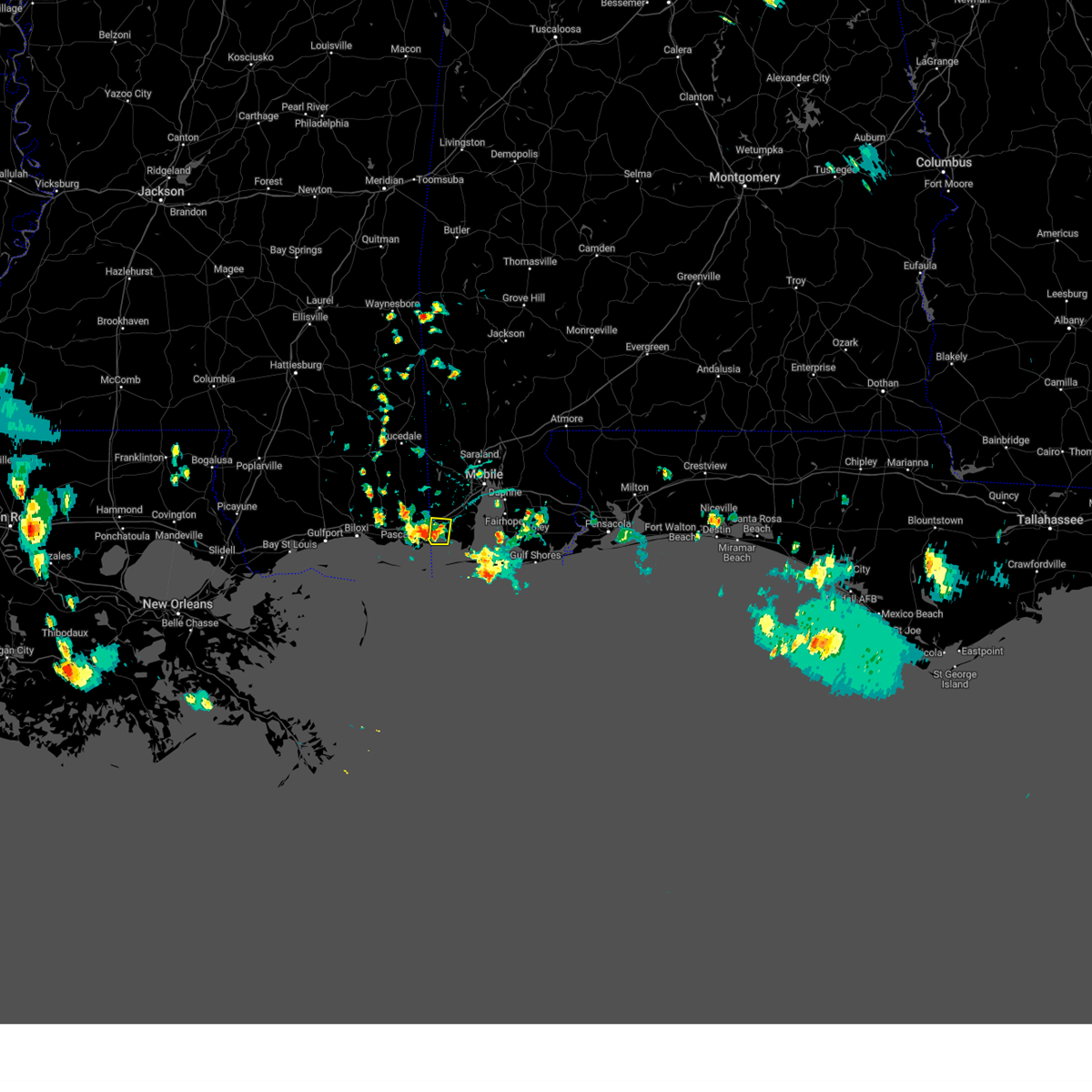Select the Pensacola city label
Image resolution: width=1092 pixels, height=1092 pixels.
pos(609,524)
